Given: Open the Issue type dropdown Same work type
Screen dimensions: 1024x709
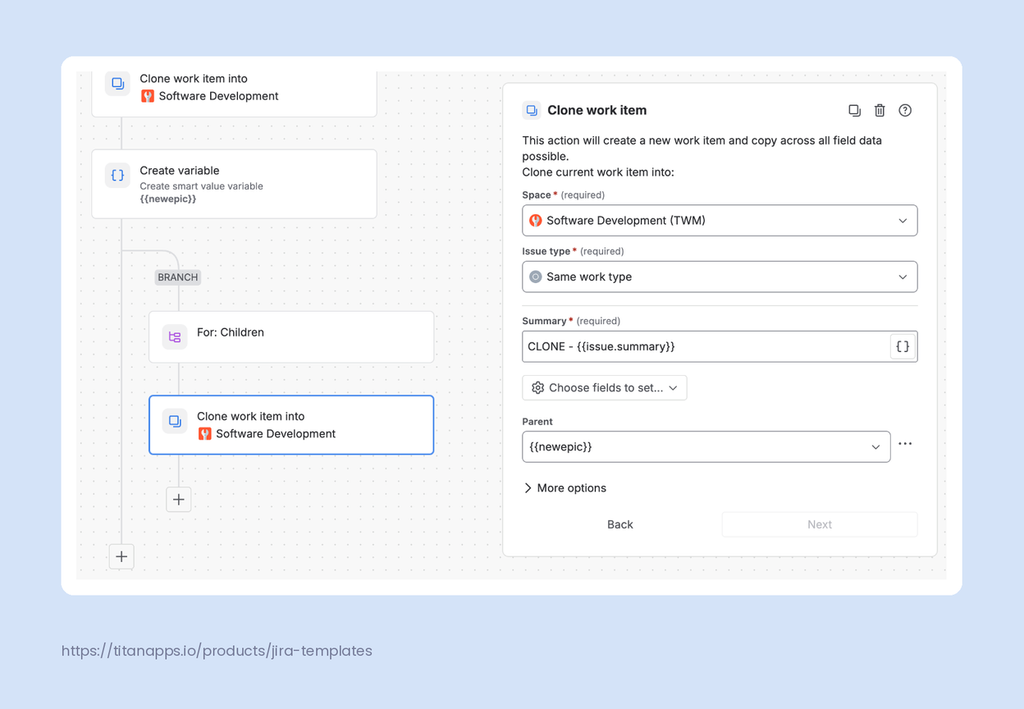Looking at the screenshot, I should [x=720, y=277].
